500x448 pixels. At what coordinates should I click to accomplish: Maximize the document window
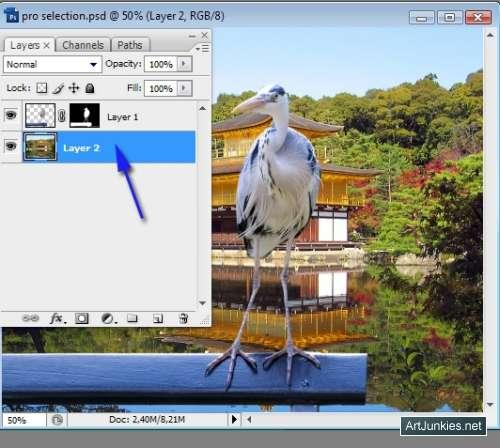449,17
